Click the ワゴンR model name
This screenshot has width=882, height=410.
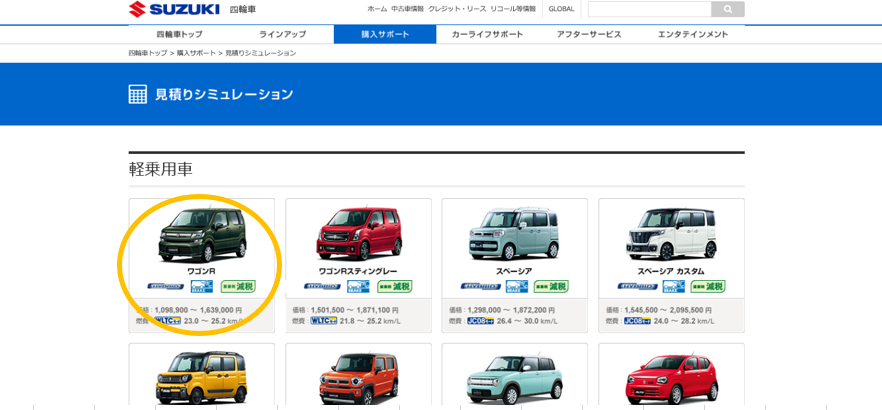pos(201,271)
